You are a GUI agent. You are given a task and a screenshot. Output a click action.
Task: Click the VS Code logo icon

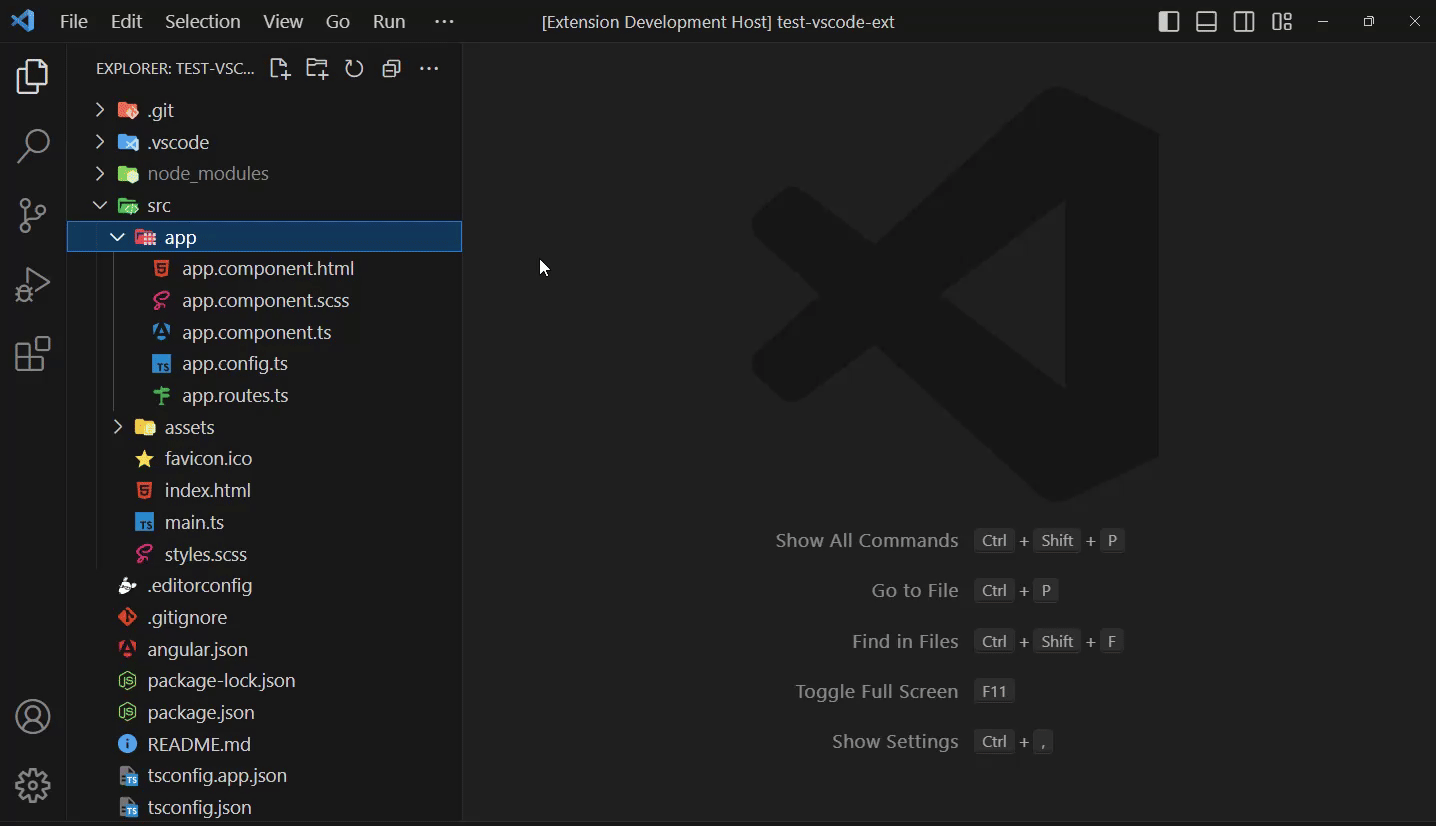[22, 21]
